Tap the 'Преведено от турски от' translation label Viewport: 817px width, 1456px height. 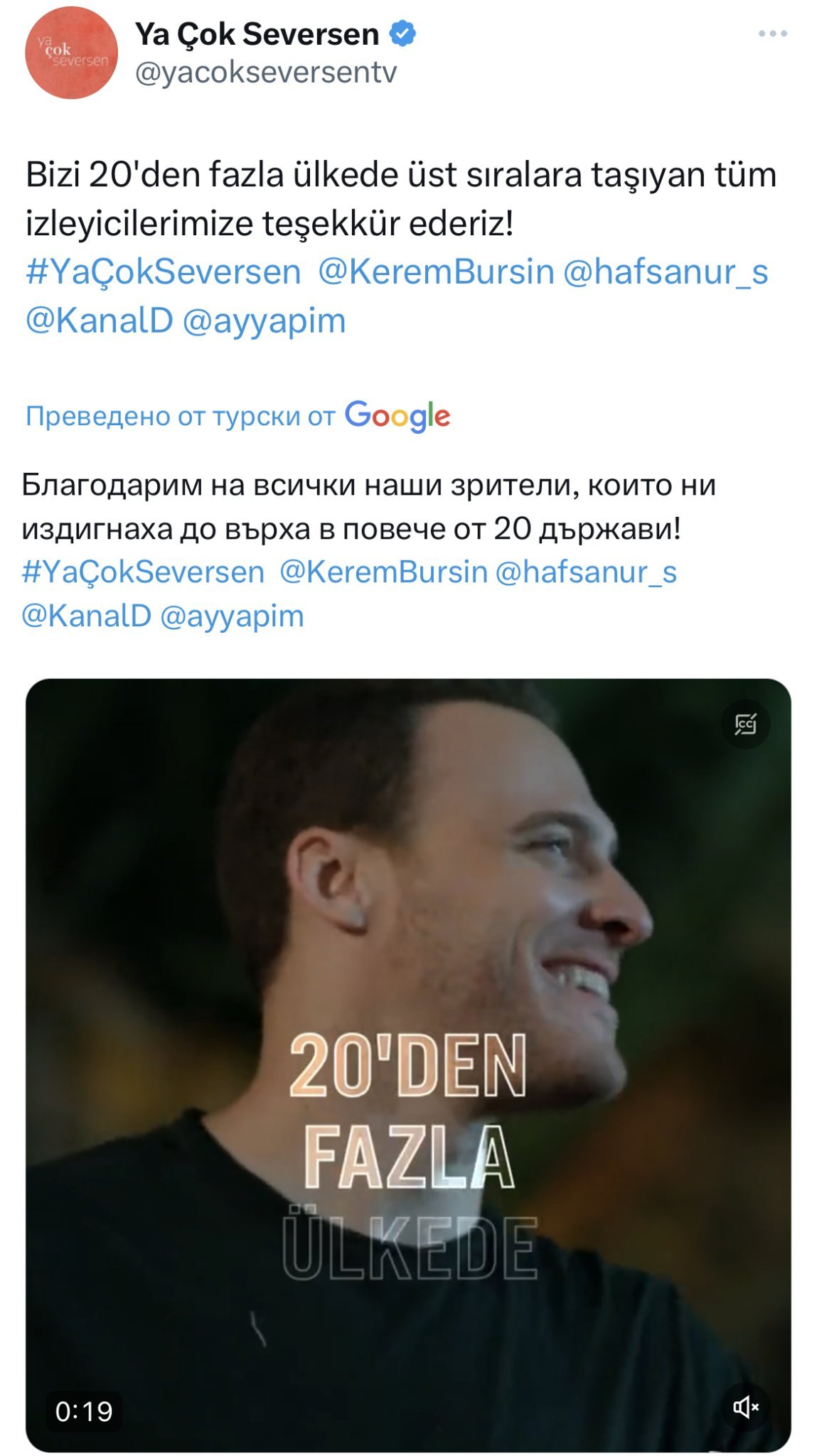[180, 416]
